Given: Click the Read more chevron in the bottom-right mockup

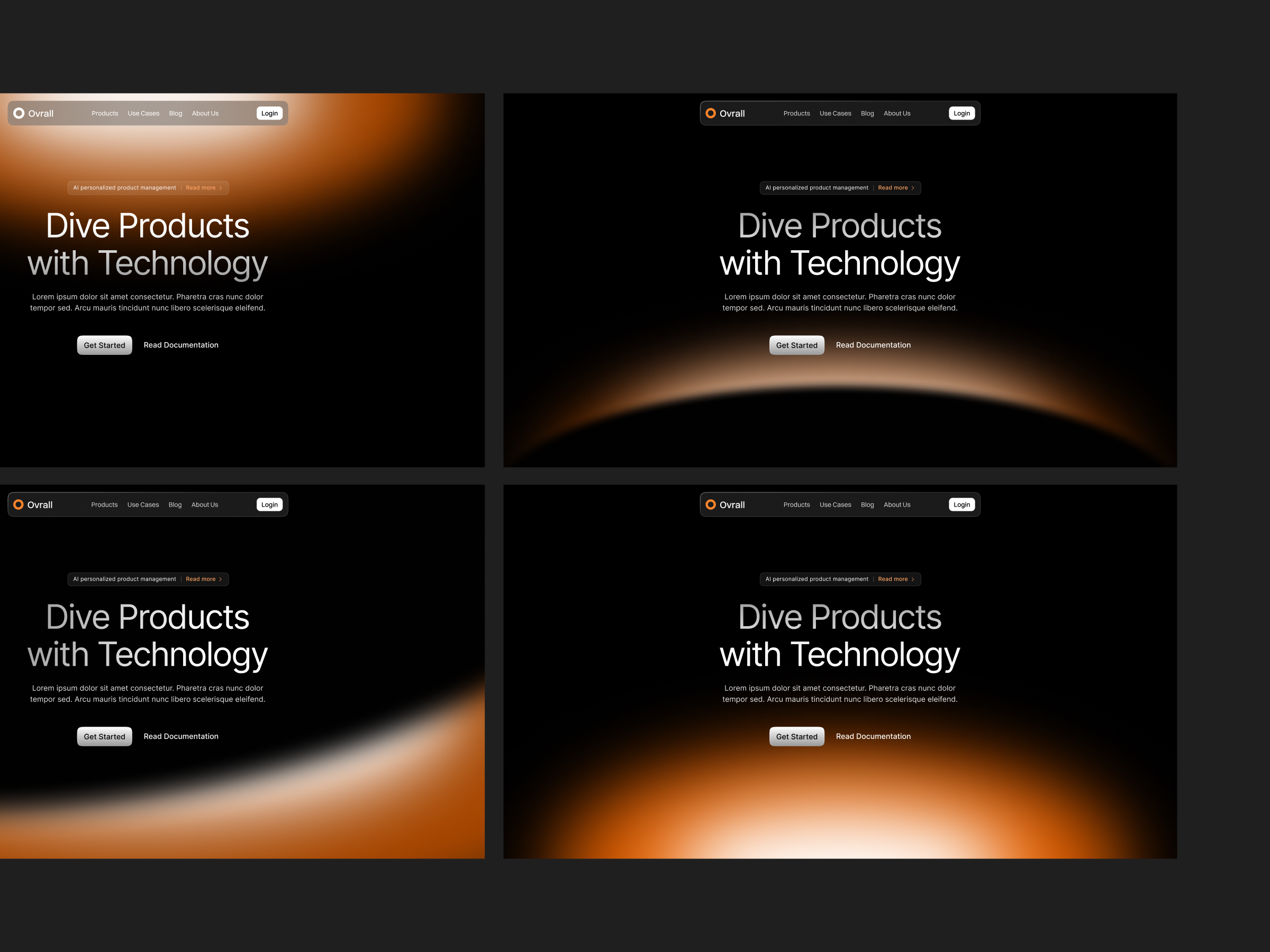Looking at the screenshot, I should pyautogui.click(x=913, y=579).
